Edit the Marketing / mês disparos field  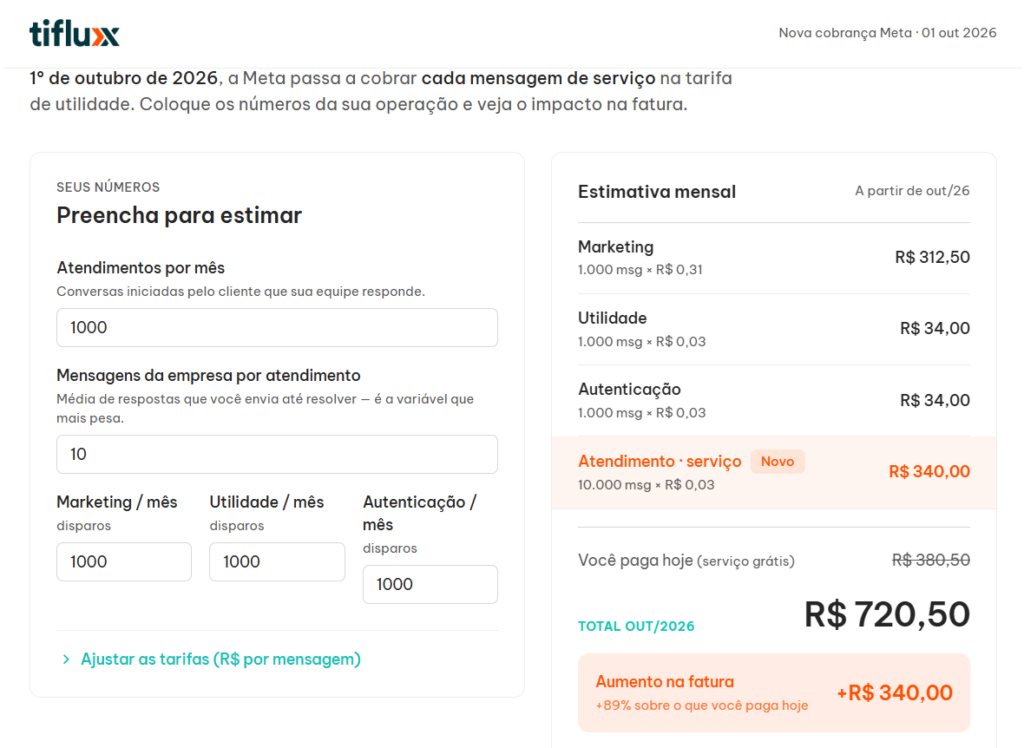point(124,562)
